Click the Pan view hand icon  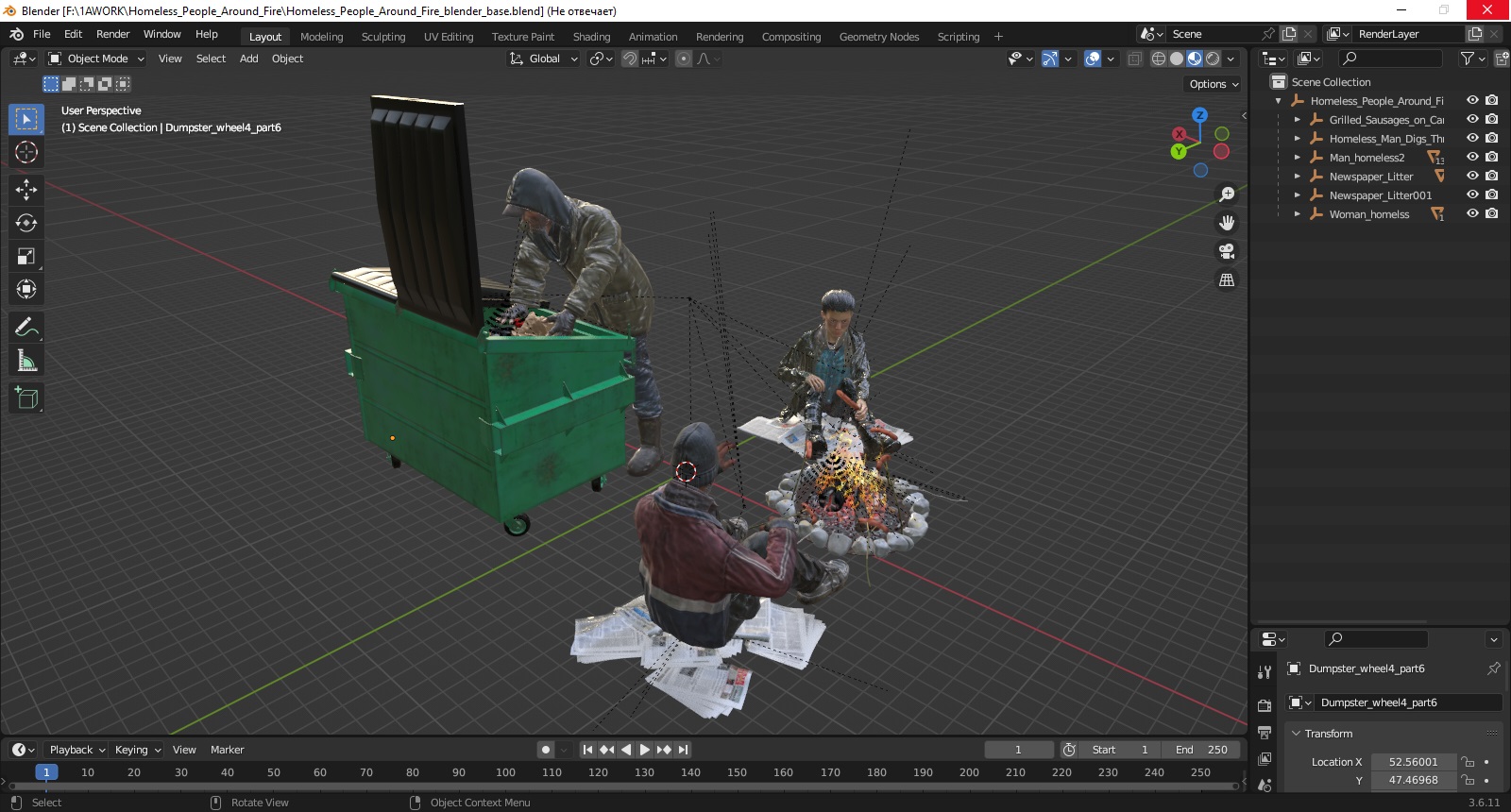pos(1227,223)
